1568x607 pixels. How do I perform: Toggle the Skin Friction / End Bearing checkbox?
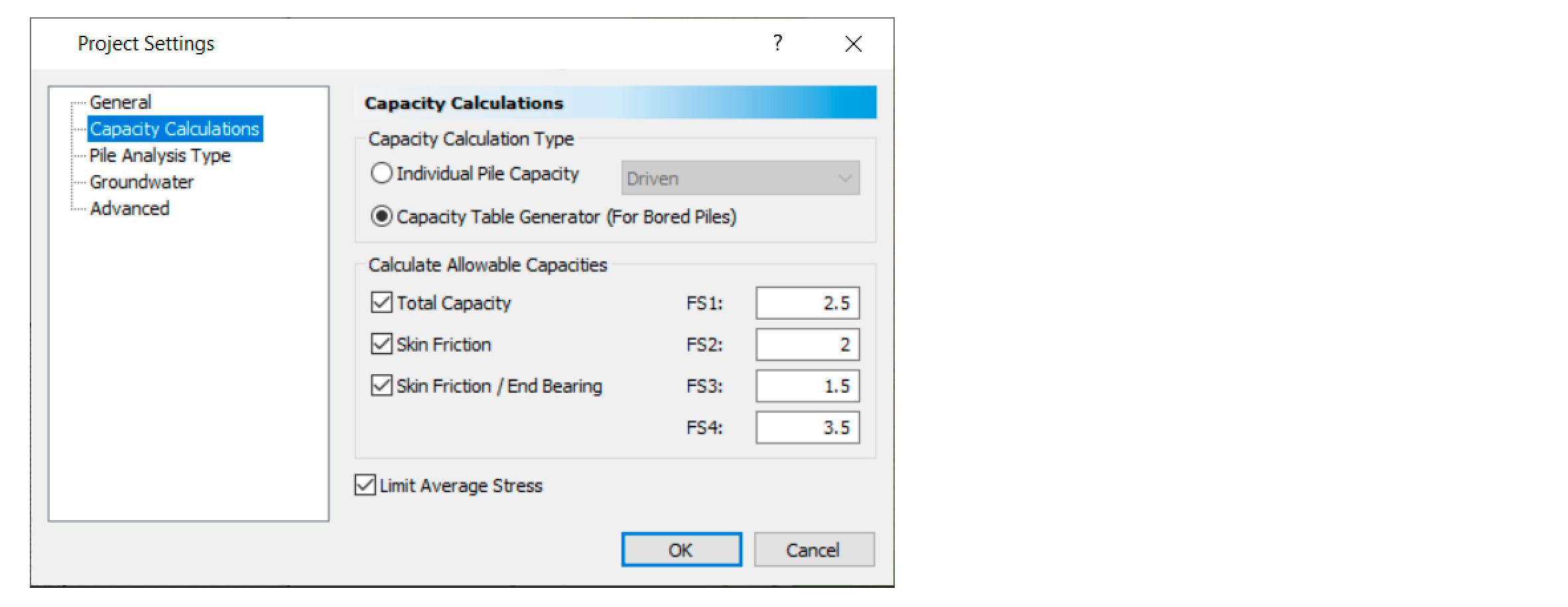381,385
